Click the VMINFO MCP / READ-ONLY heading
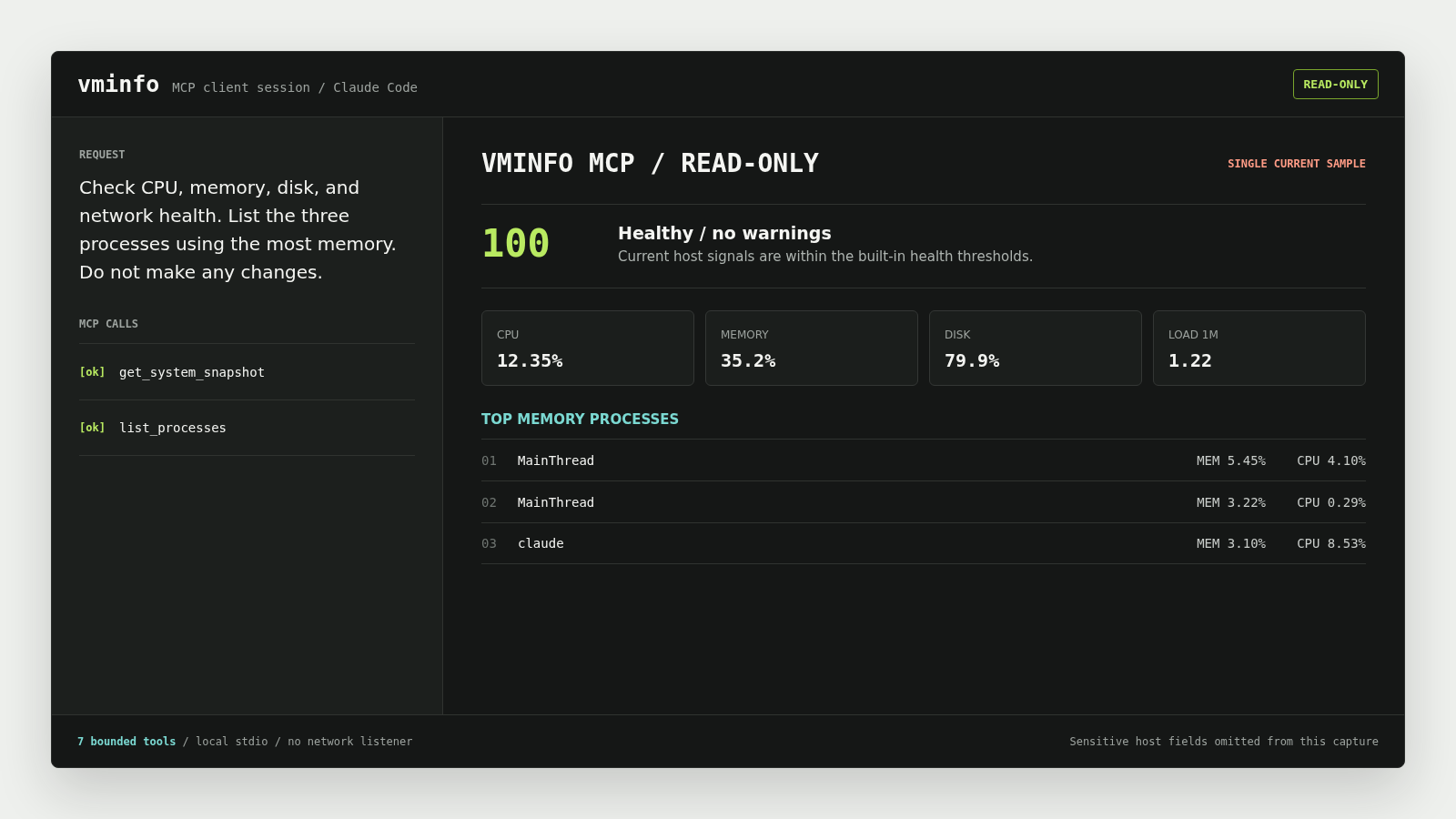 point(650,164)
